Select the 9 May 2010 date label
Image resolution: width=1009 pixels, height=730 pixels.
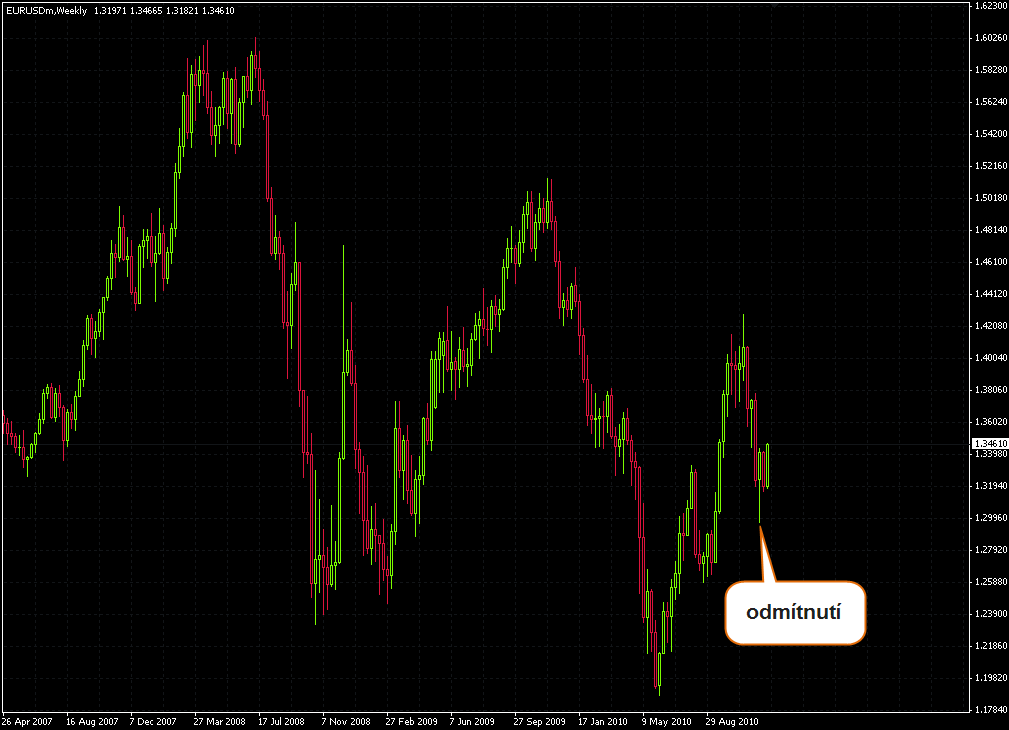pyautogui.click(x=666, y=722)
